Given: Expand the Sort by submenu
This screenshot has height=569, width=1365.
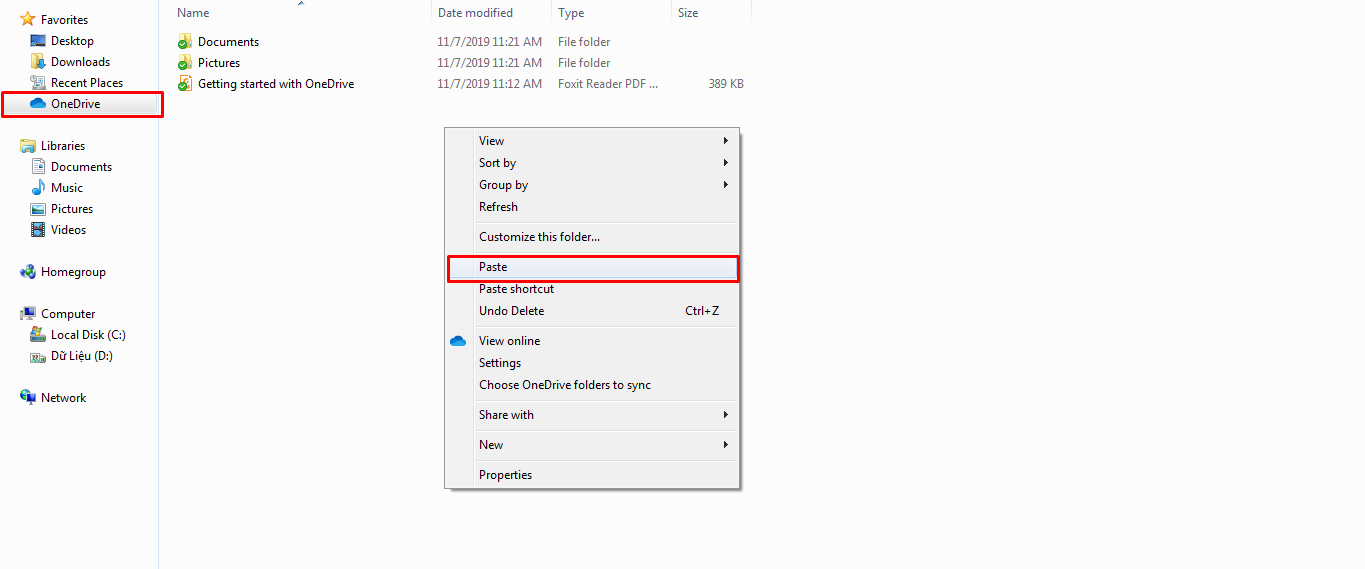Looking at the screenshot, I should [x=592, y=163].
